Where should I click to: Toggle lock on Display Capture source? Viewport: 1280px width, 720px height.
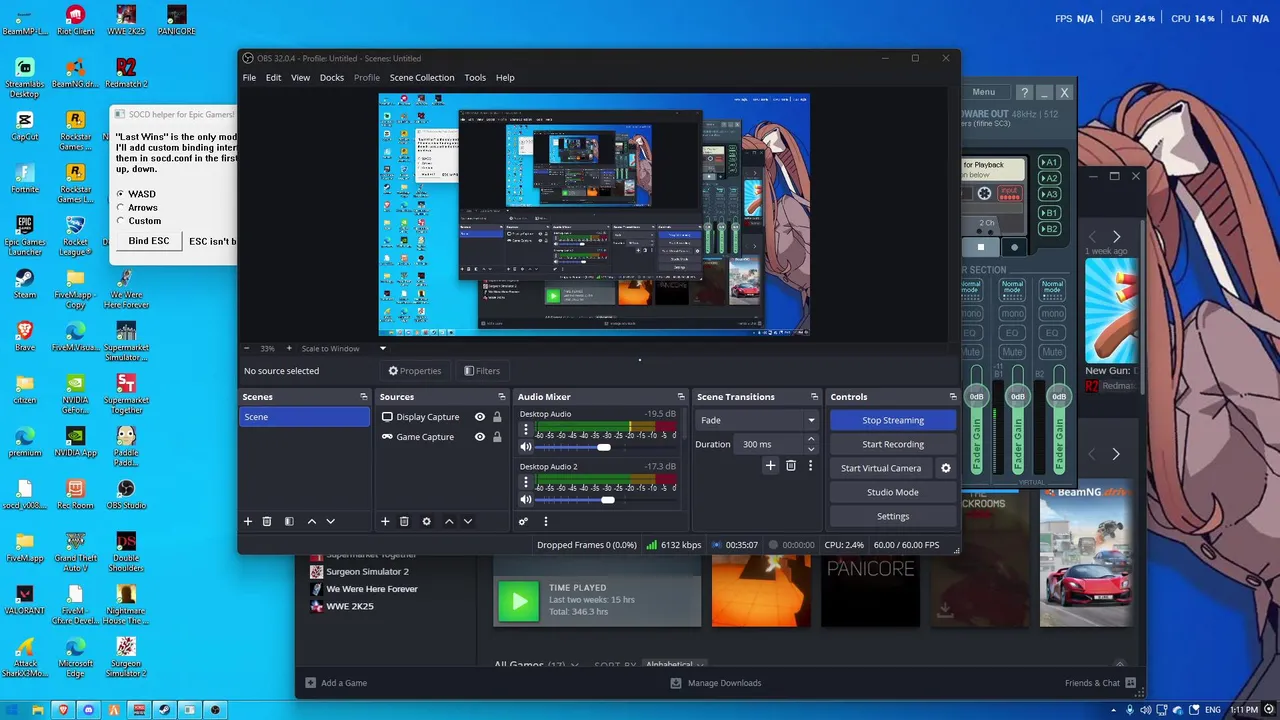[497, 417]
